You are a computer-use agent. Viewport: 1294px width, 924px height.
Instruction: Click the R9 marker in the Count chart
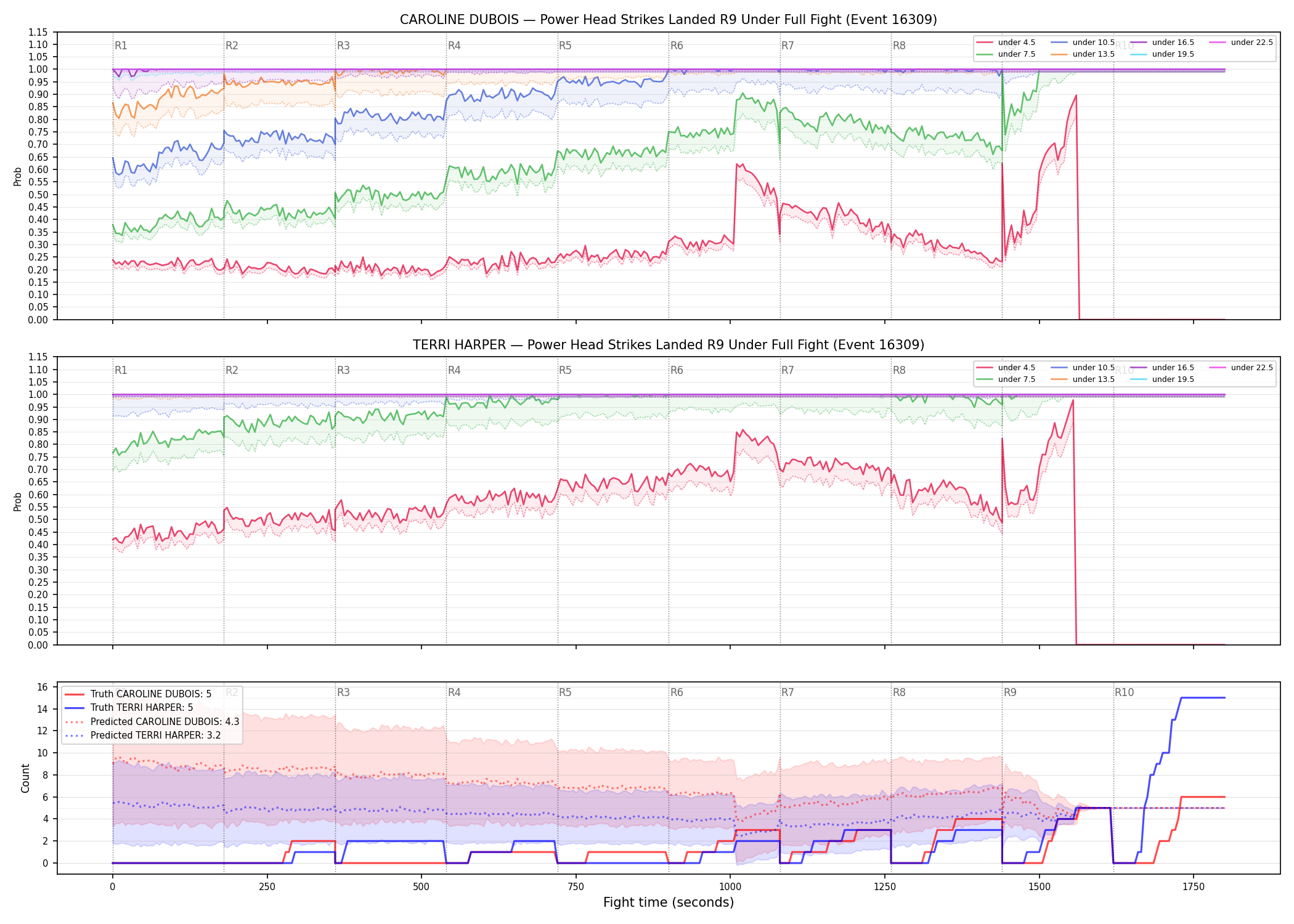tap(1010, 692)
